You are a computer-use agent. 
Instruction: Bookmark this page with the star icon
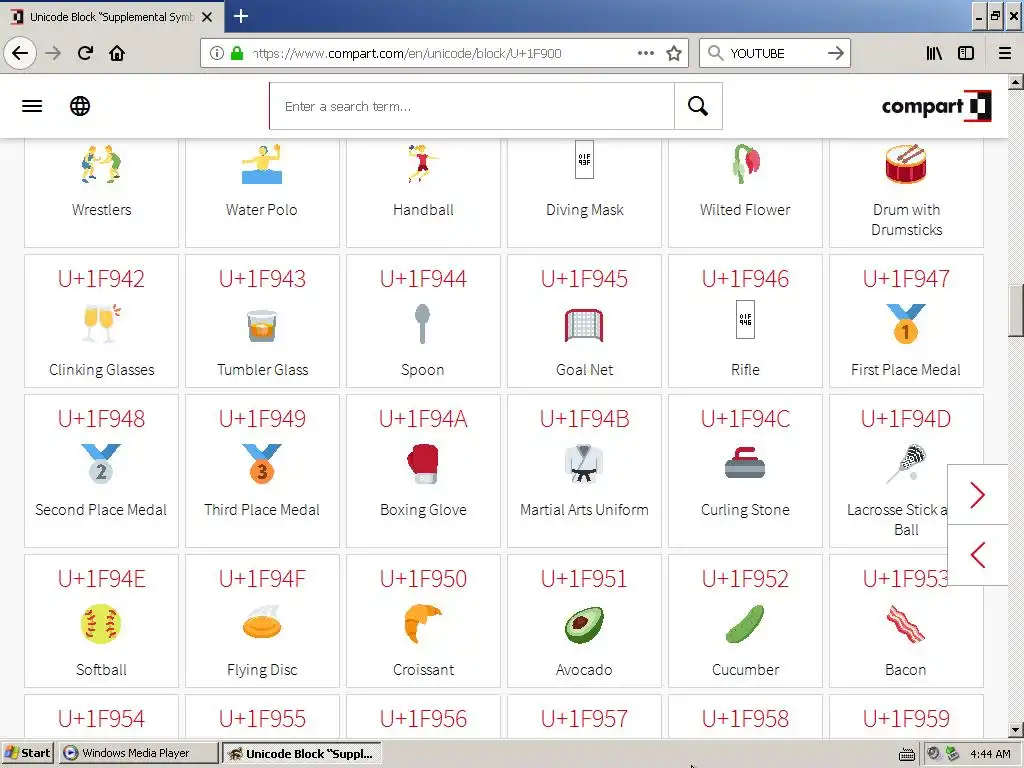[674, 53]
